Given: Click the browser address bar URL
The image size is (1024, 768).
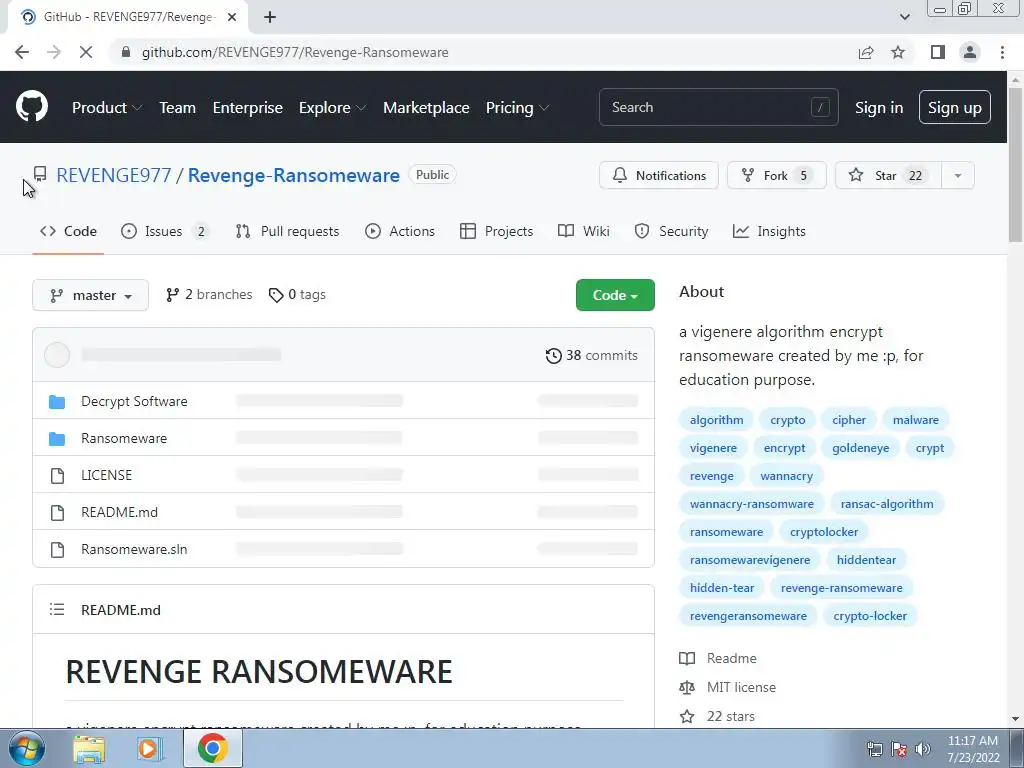Looking at the screenshot, I should point(295,52).
